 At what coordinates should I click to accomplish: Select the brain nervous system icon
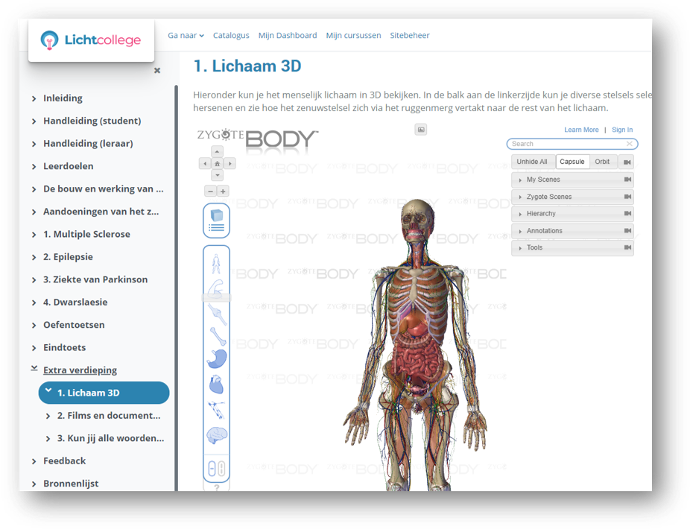217,436
